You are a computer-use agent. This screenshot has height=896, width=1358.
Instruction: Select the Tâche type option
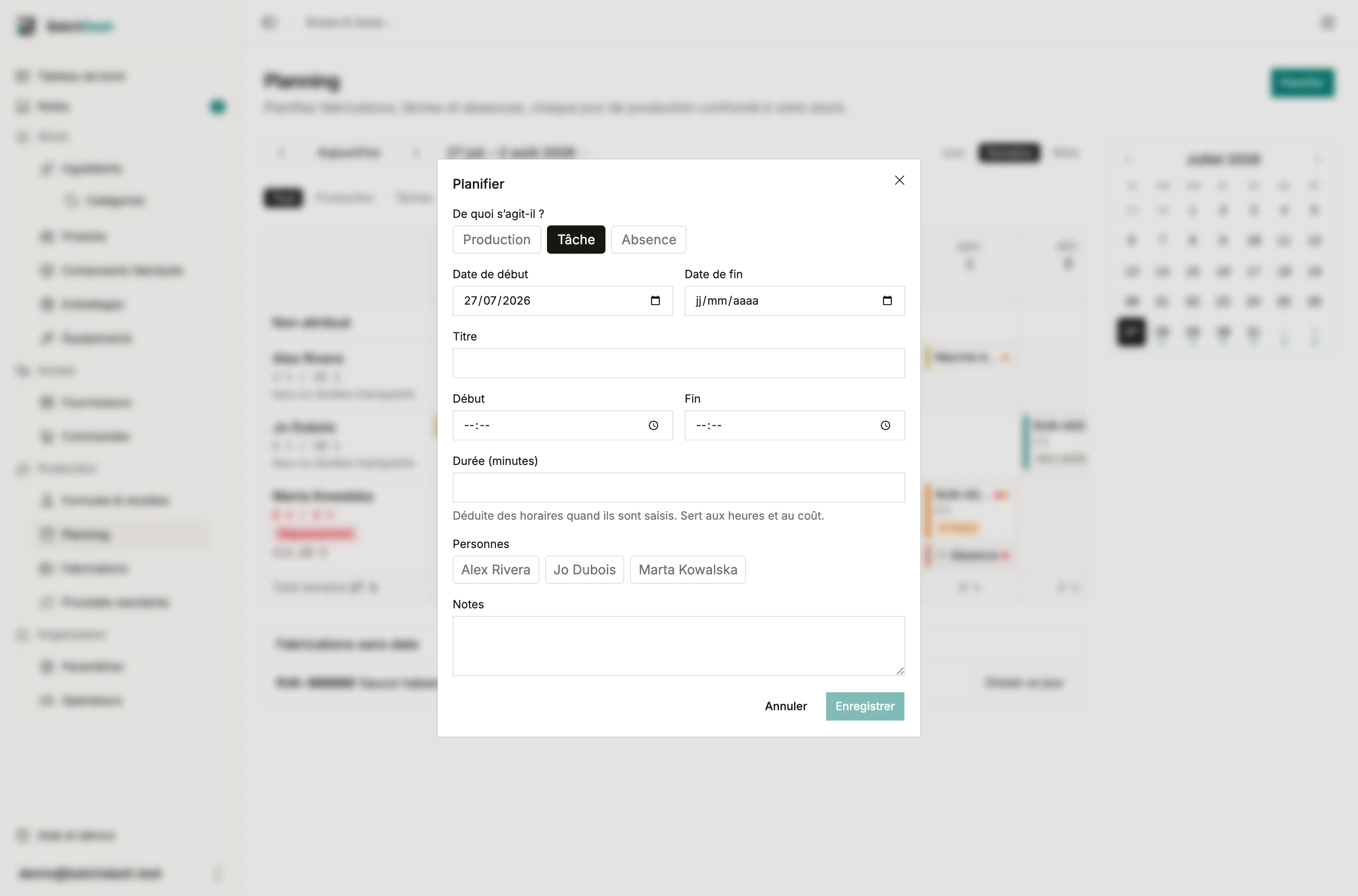576,240
